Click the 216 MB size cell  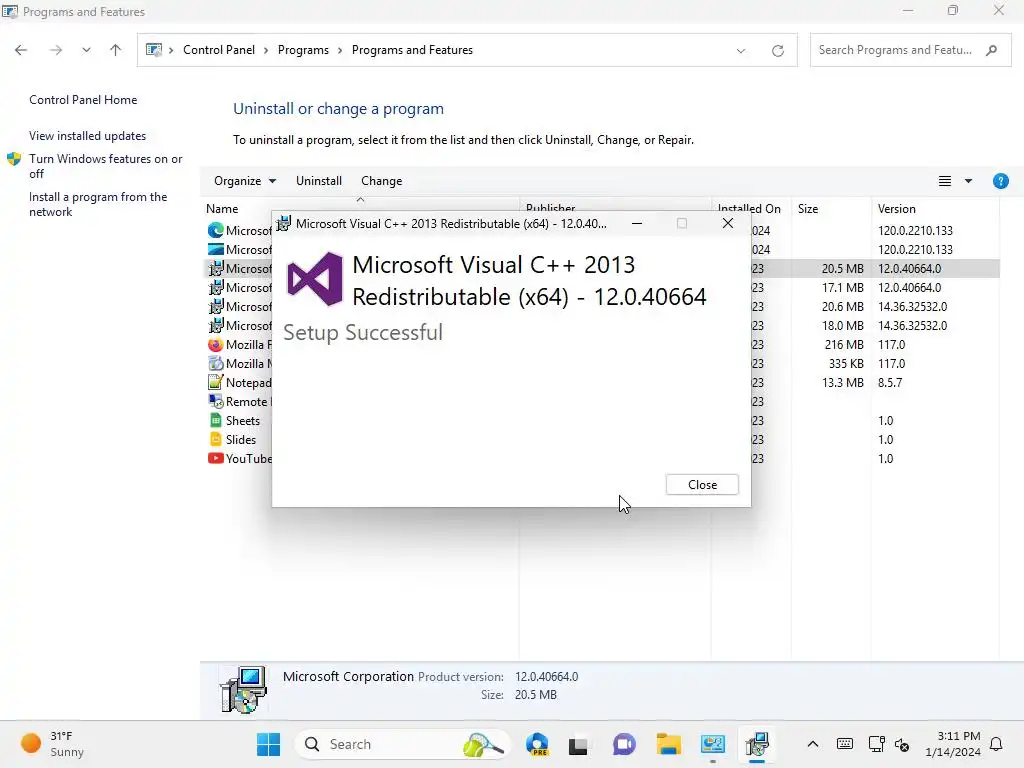click(x=844, y=344)
